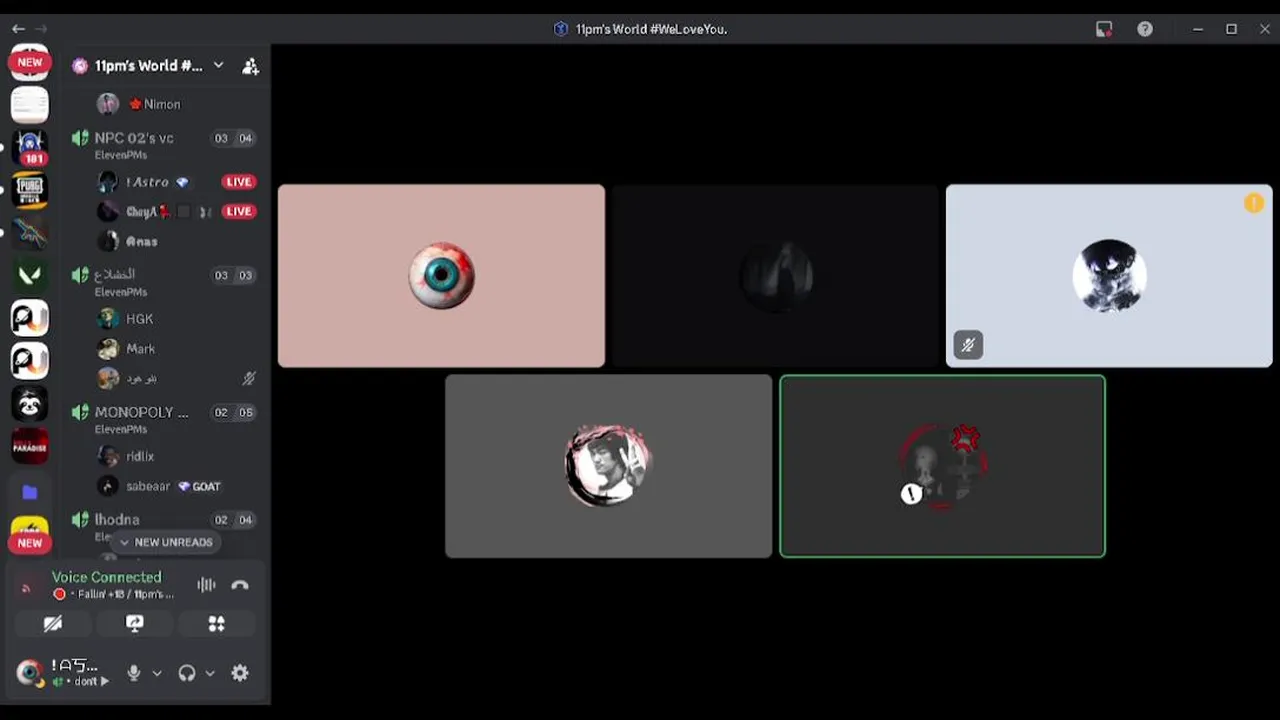
Task: Toggle headphone deafen
Action: point(186,673)
